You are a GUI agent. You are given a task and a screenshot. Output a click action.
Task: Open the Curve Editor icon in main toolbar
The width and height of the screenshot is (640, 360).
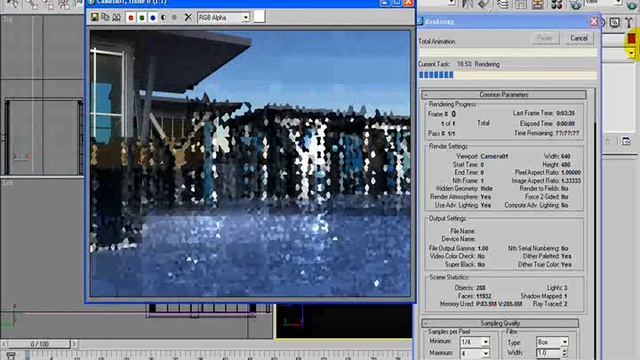pos(520,4)
